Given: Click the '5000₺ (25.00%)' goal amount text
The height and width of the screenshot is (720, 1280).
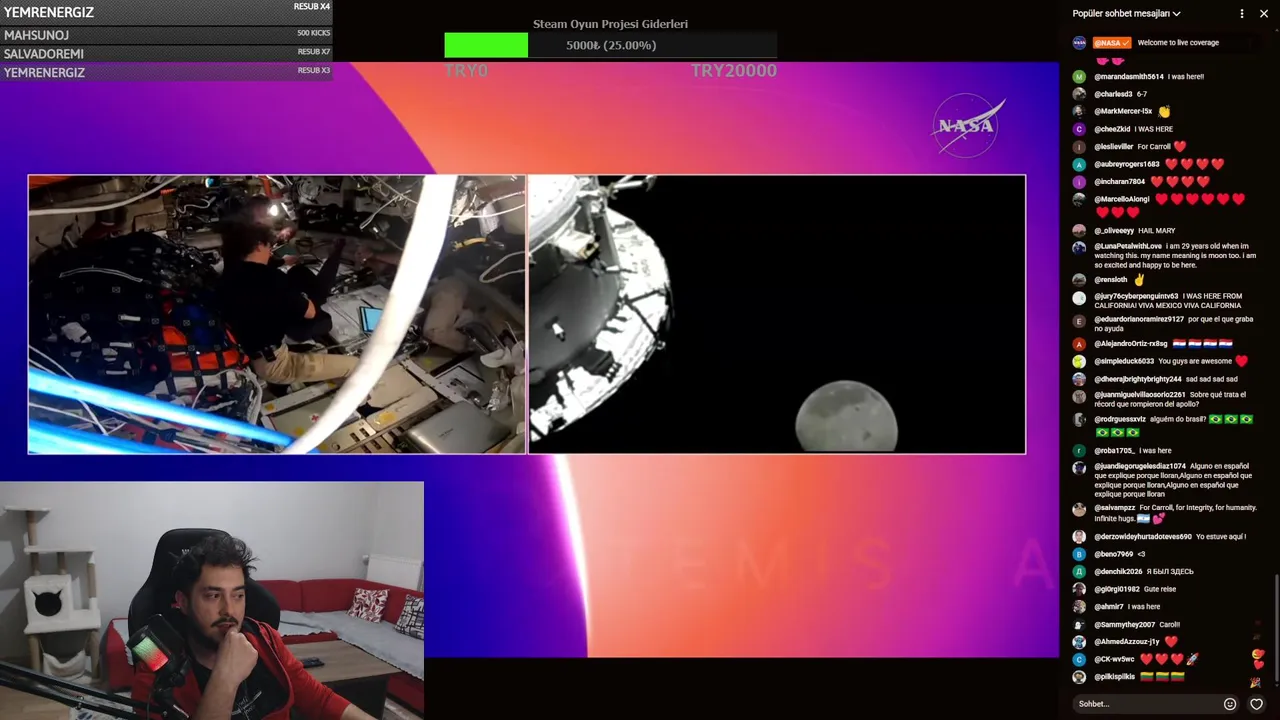Looking at the screenshot, I should (611, 45).
